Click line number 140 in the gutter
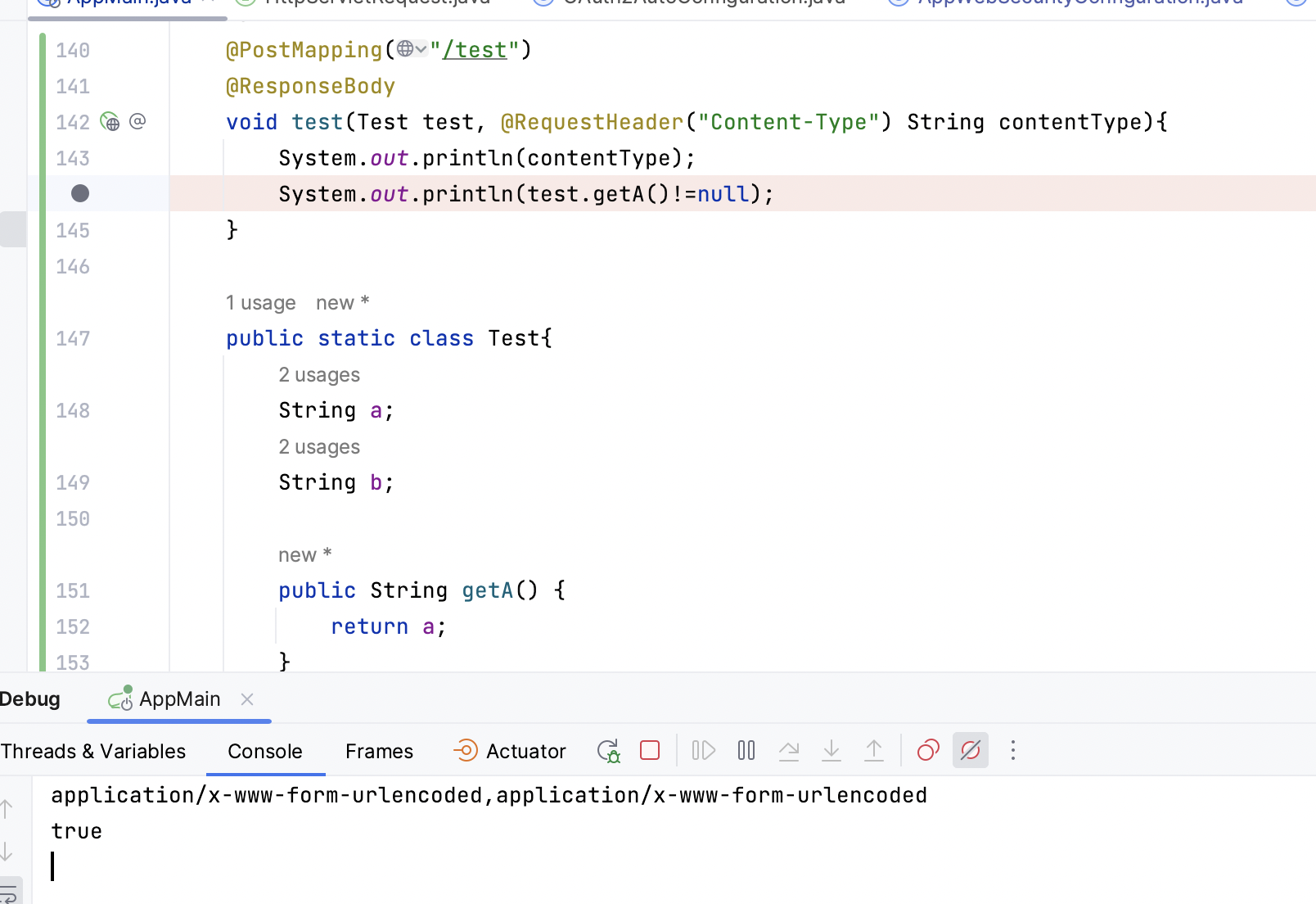Viewport: 1316px width, 904px height. tap(73, 51)
